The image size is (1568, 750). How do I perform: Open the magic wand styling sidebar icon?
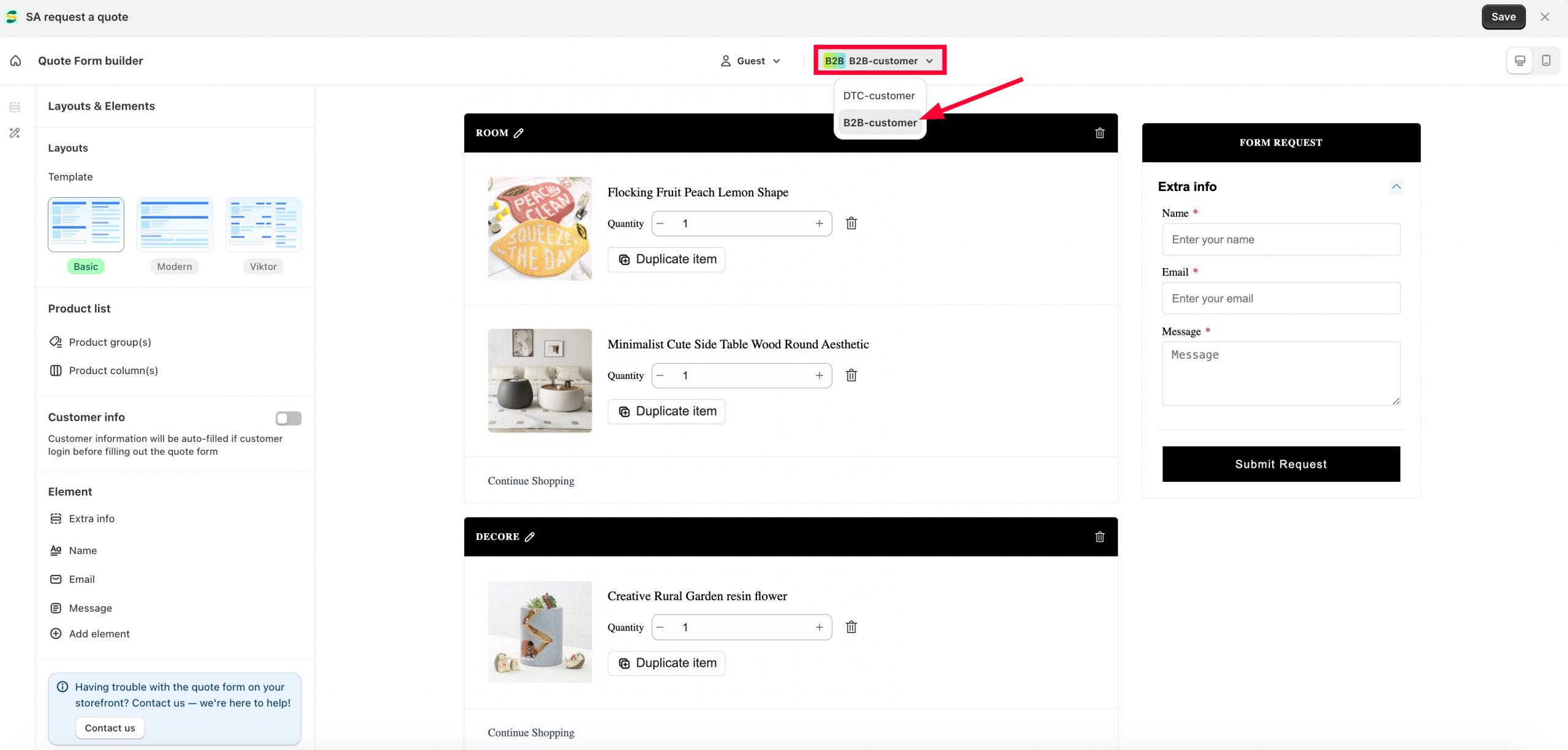(x=15, y=133)
